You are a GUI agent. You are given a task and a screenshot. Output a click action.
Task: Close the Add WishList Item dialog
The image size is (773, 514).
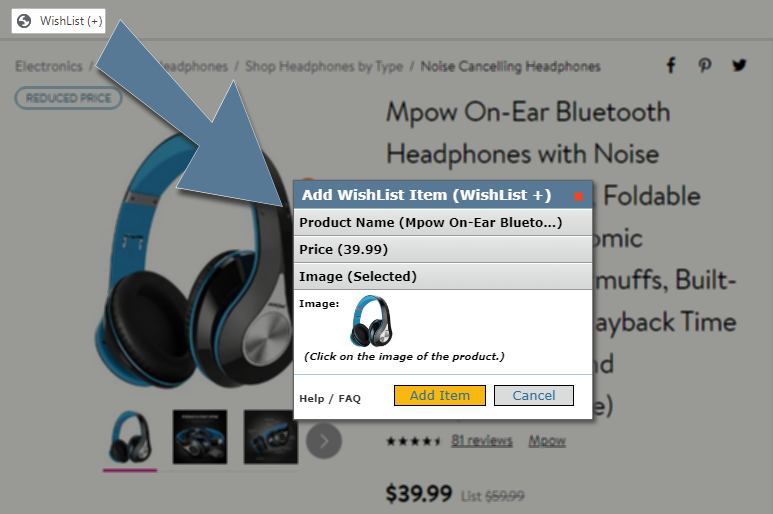(578, 196)
